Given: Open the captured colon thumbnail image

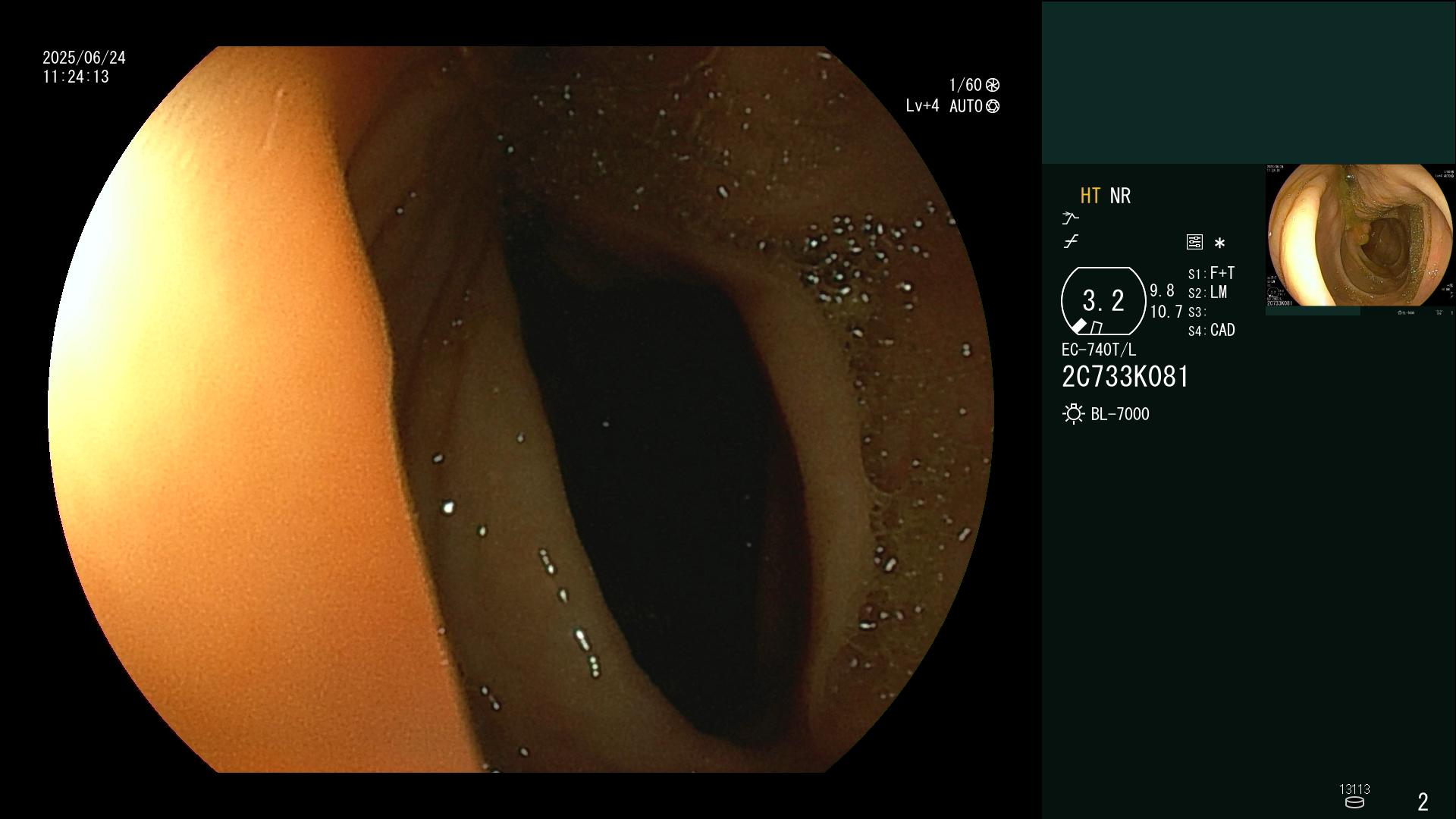Looking at the screenshot, I should tap(1360, 236).
